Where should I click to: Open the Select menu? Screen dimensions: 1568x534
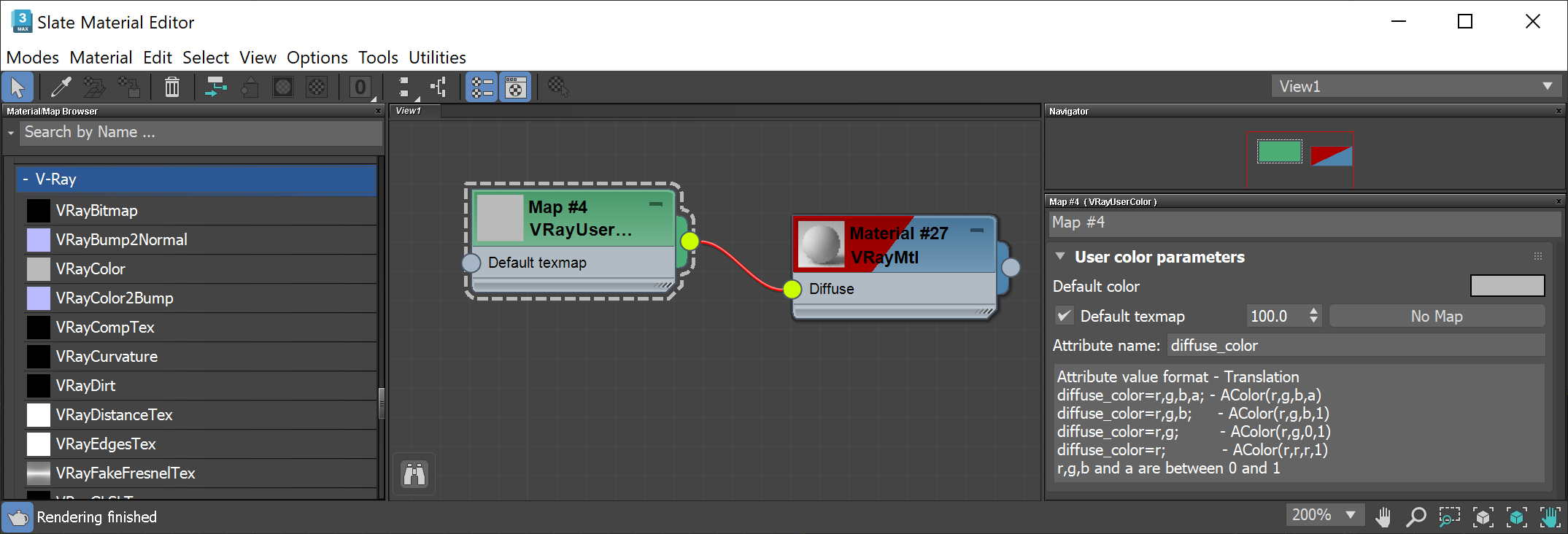[x=206, y=58]
